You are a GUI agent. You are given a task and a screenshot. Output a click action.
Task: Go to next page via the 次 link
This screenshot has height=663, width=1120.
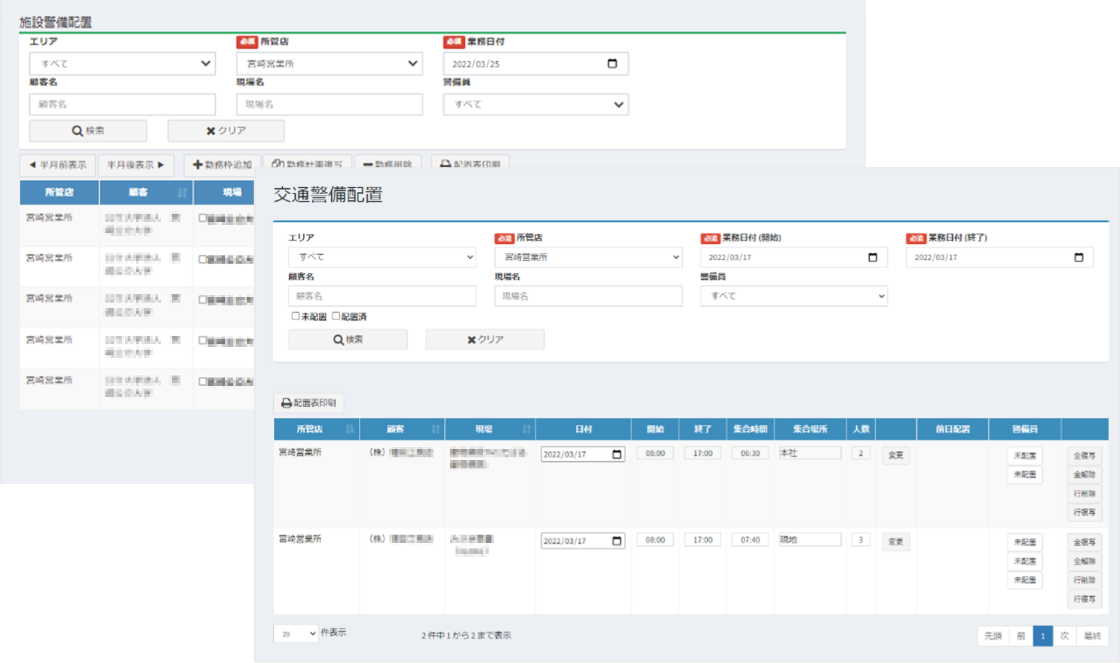(1062, 634)
